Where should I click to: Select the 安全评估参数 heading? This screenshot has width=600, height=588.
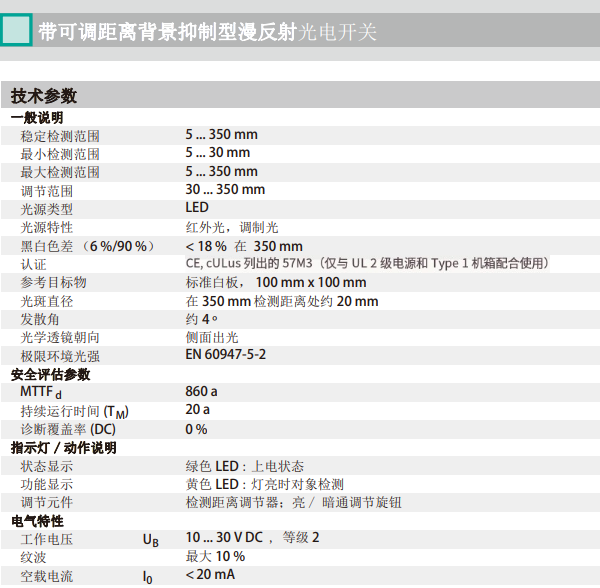50,374
